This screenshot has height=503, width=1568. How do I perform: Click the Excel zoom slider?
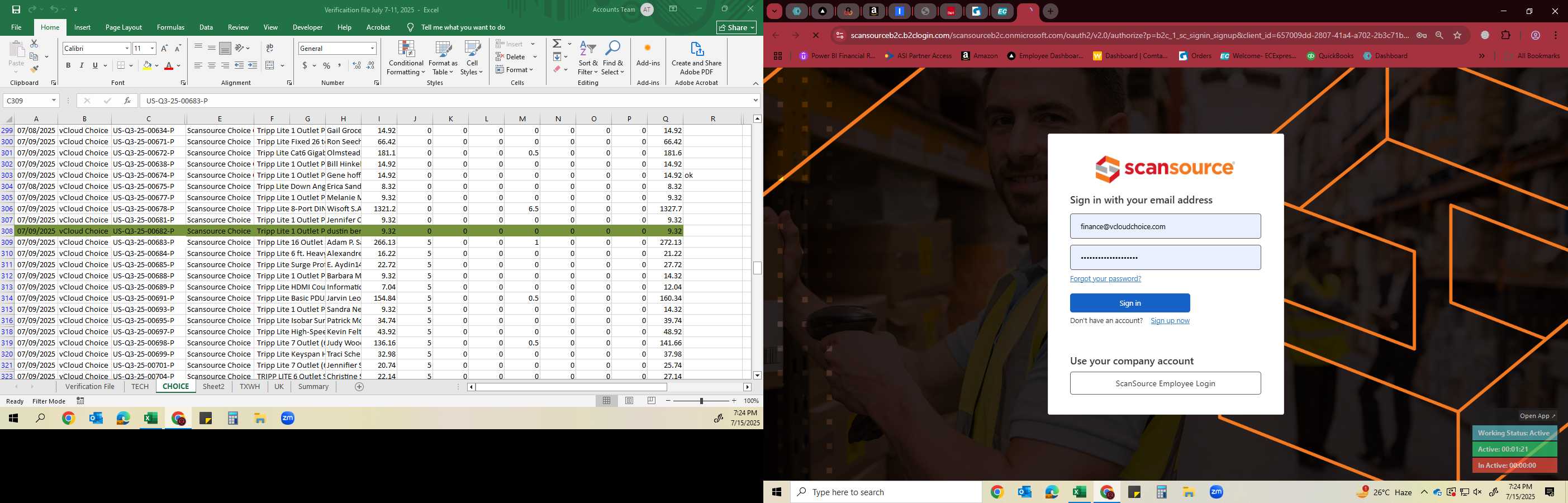(701, 401)
